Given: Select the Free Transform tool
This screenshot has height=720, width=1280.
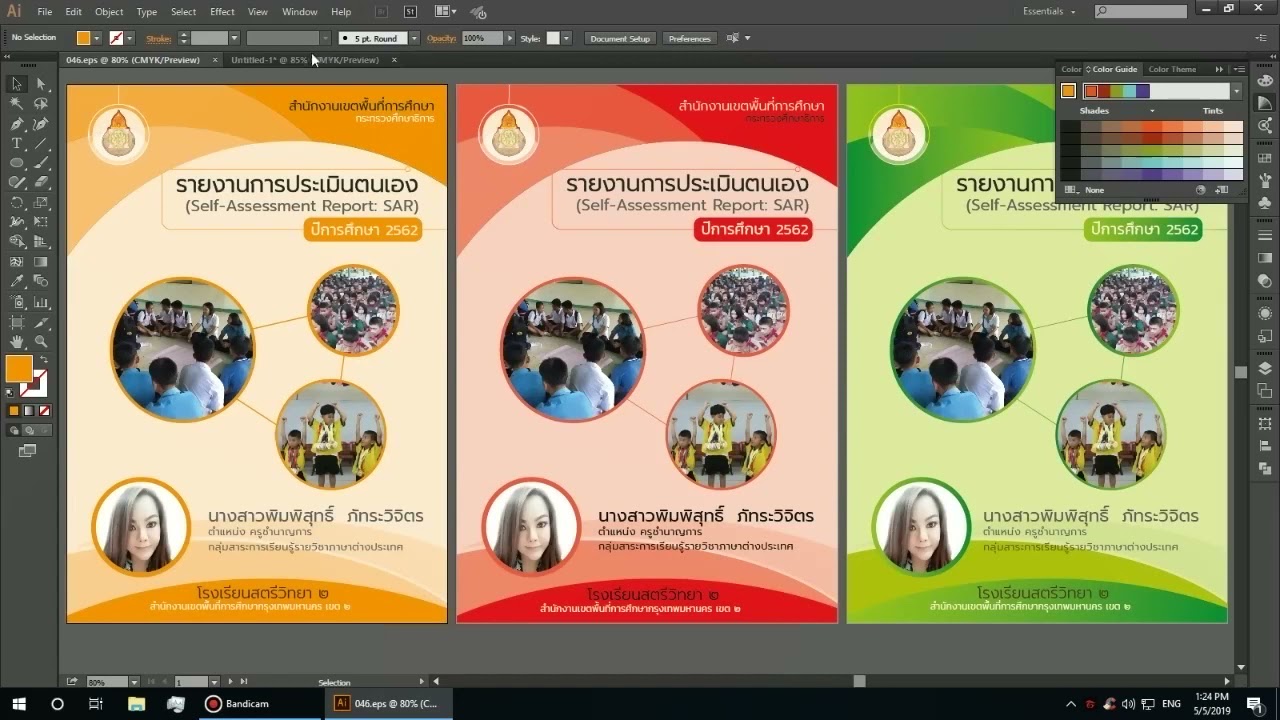Looking at the screenshot, I should [x=41, y=222].
